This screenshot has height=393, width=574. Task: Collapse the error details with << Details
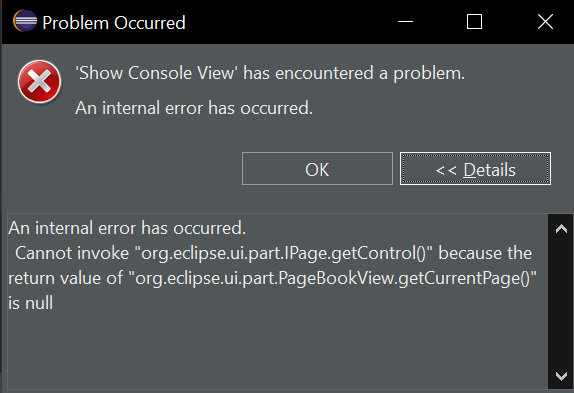(475, 169)
